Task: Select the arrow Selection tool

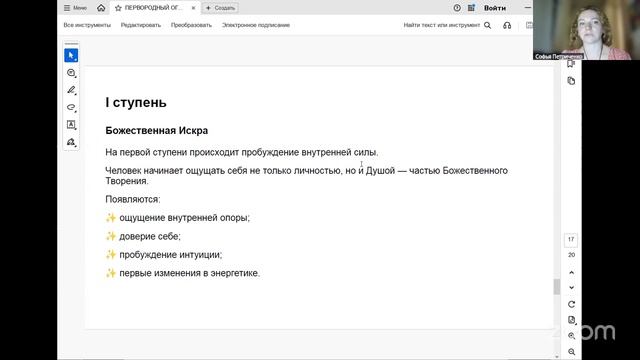Action: 71,56
